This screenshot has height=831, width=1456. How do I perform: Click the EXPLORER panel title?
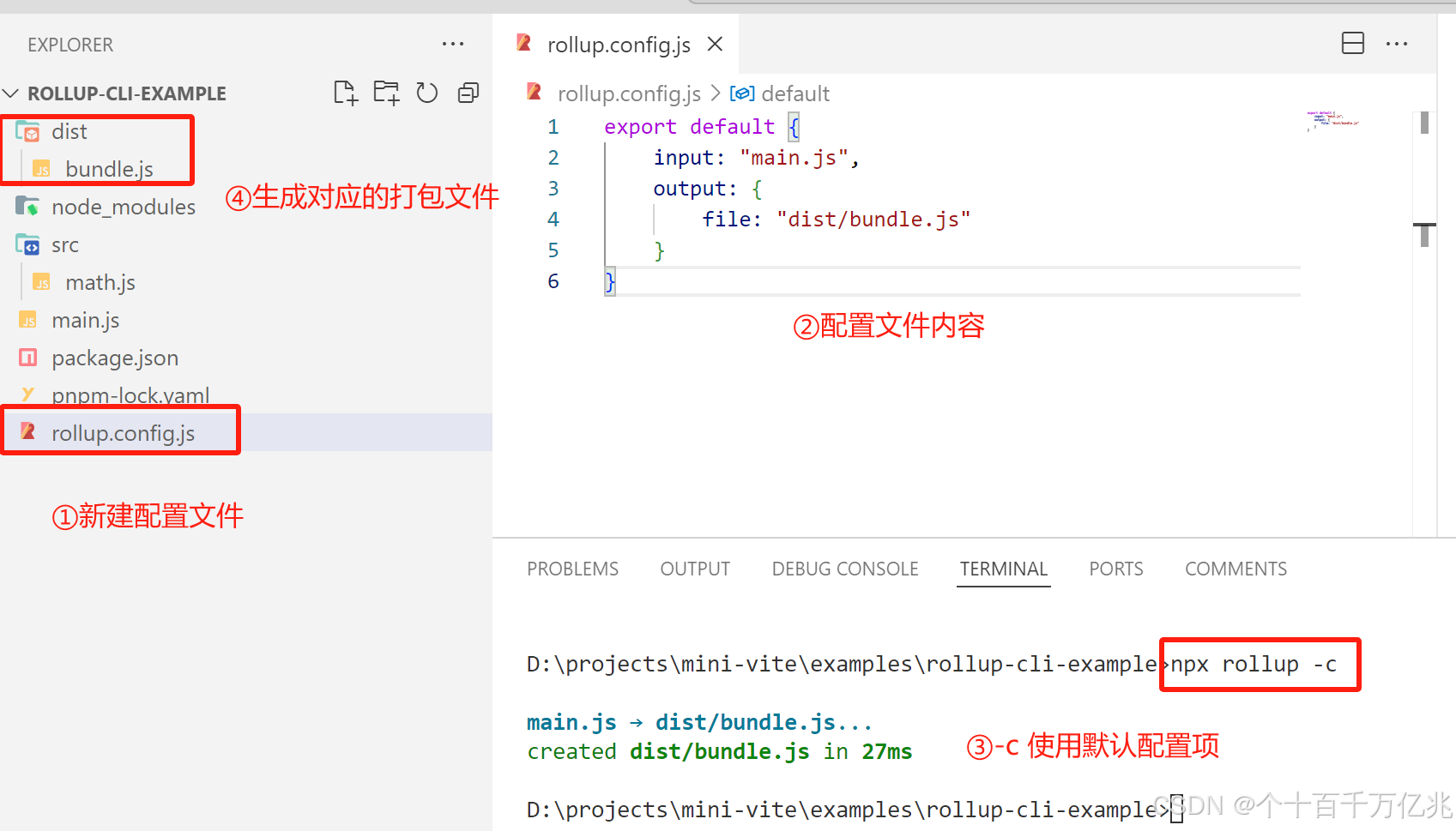70,45
